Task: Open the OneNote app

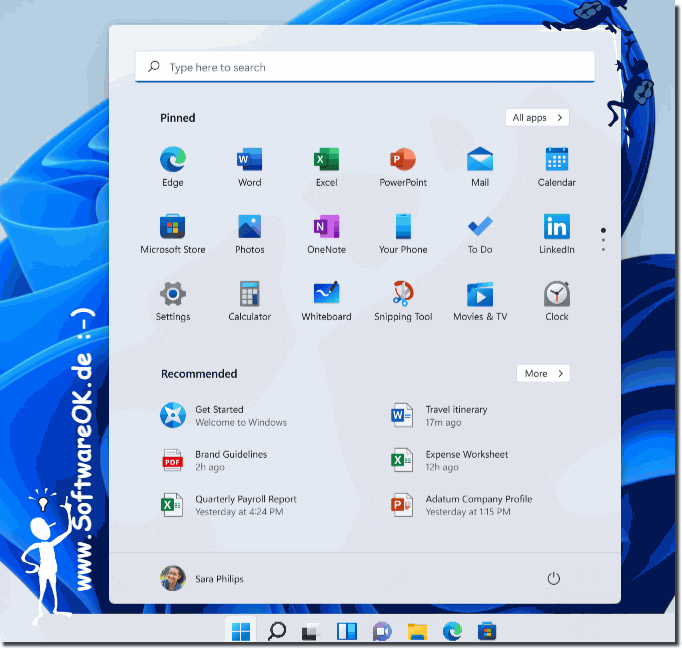Action: click(326, 234)
